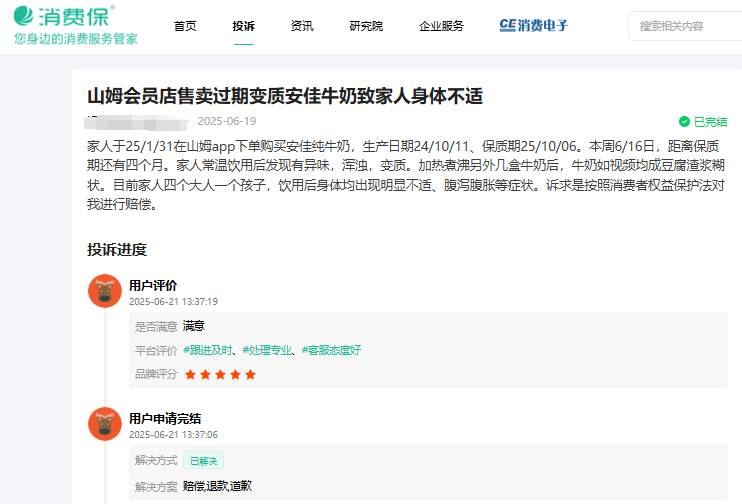The width and height of the screenshot is (742, 504).
Task: Click the 解决方式 label
Action: coord(156,460)
